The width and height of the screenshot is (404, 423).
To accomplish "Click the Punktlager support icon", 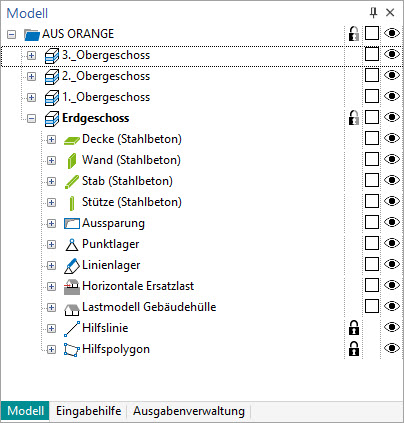I will click(x=72, y=245).
